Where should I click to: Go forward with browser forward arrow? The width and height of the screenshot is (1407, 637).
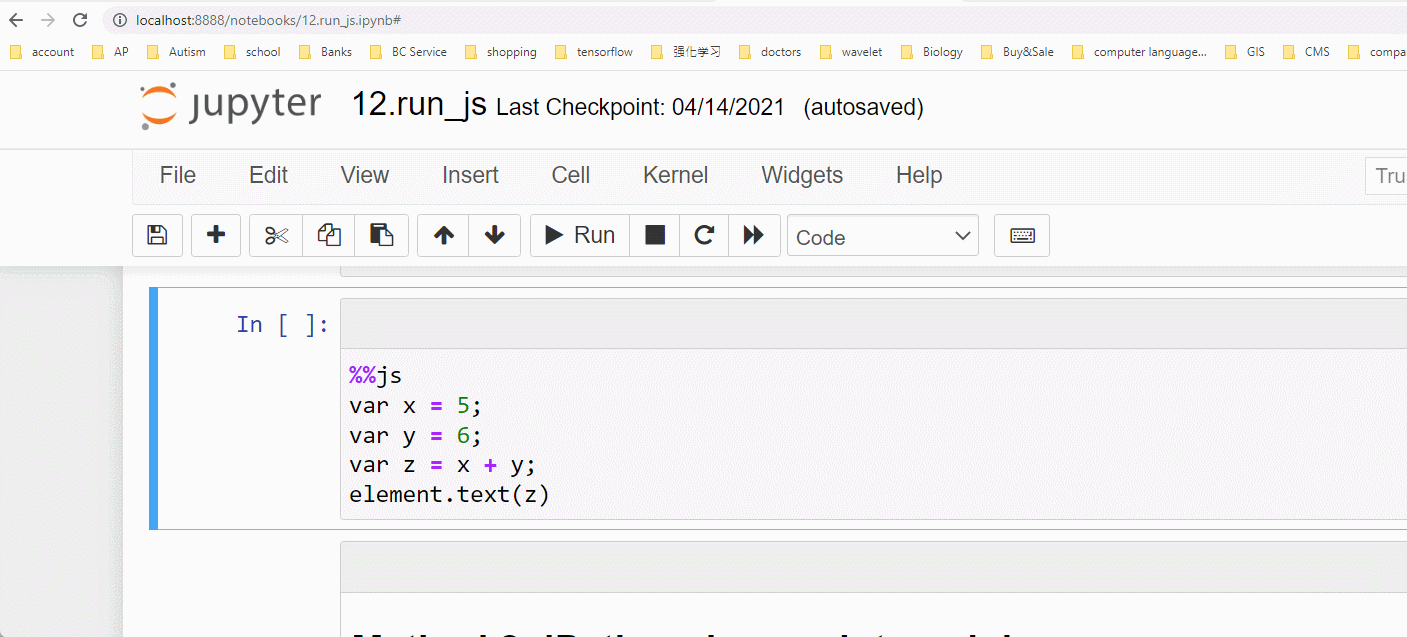click(x=47, y=20)
